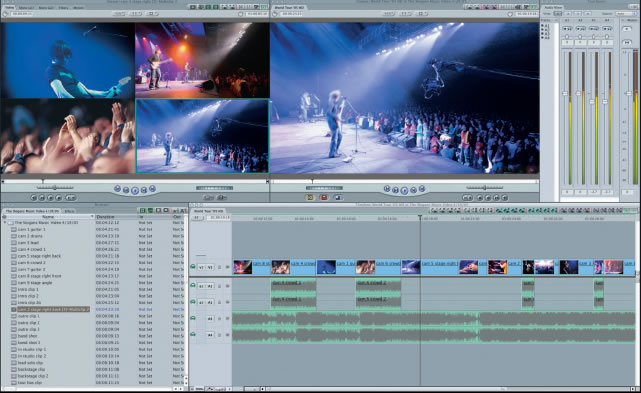The image size is (641, 393).
Task: Adjust the Viewer shuttle slider
Action: pos(55,188)
